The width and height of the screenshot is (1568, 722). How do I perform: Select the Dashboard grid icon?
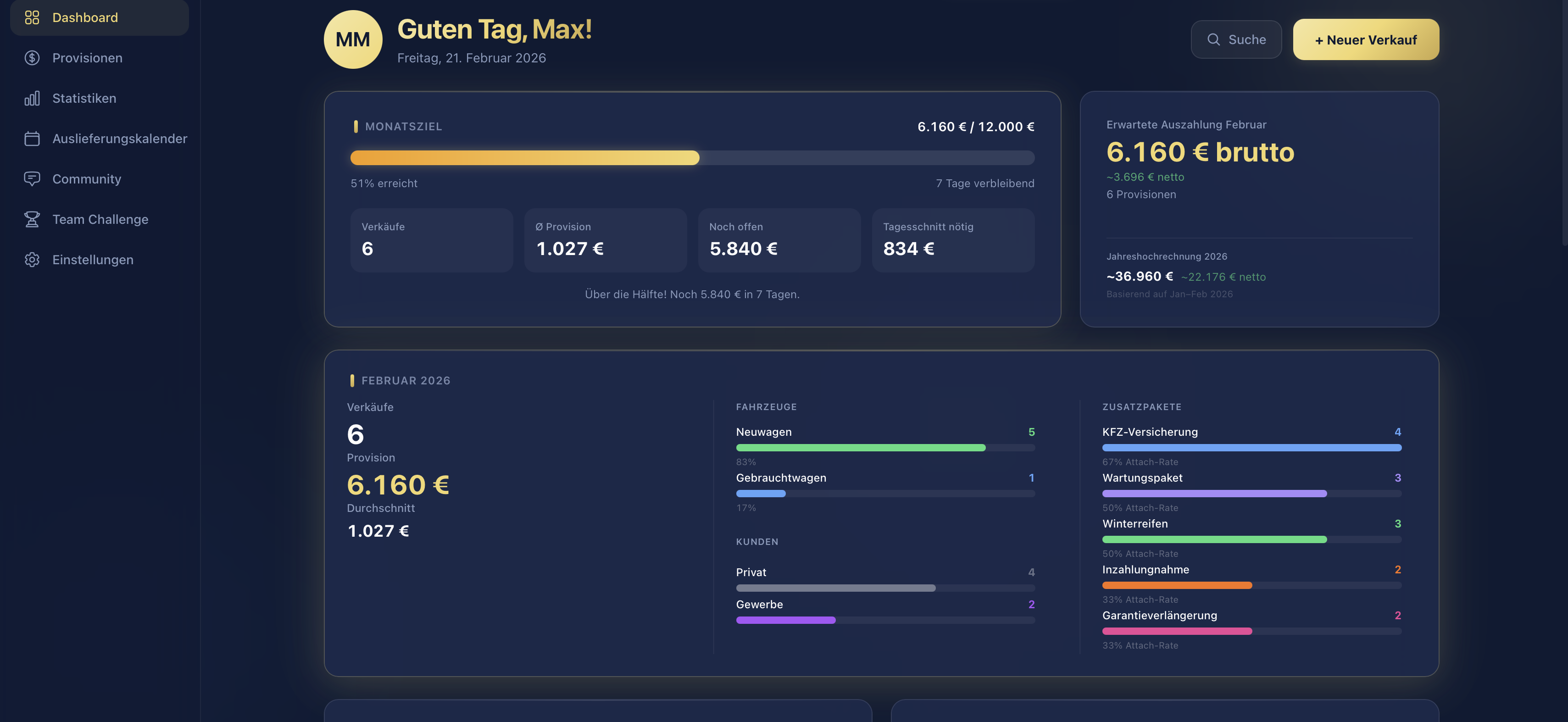(32, 17)
